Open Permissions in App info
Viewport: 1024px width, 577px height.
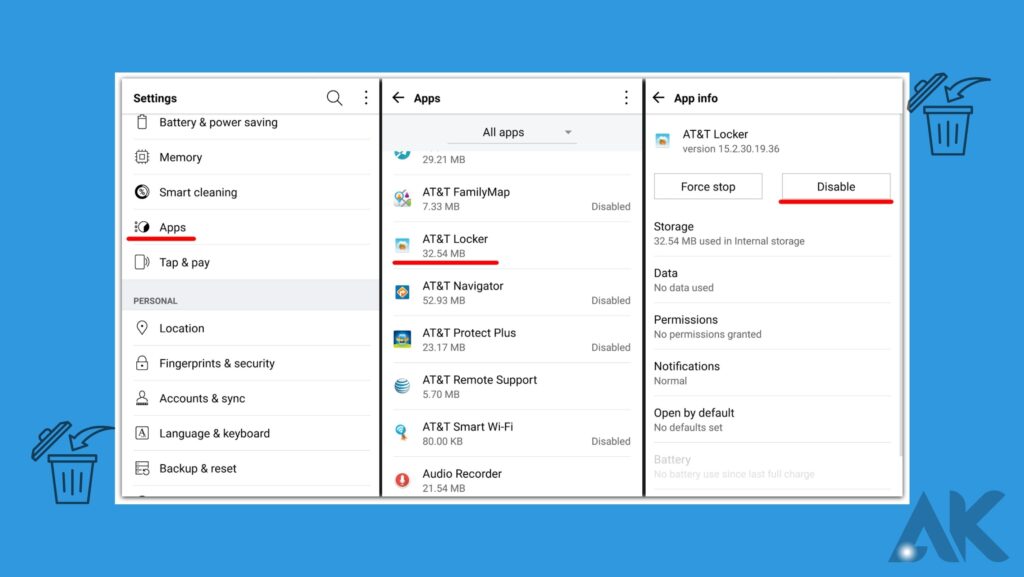click(x=772, y=326)
